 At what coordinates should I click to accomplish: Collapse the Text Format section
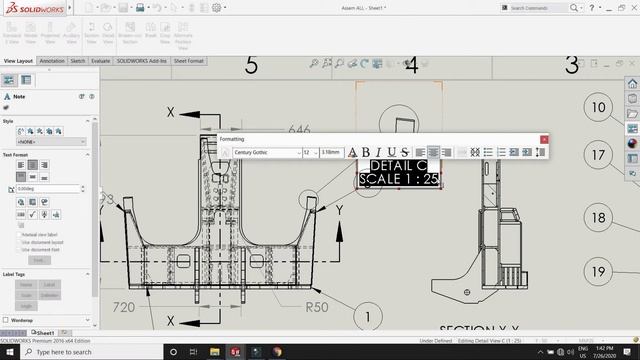87,155
